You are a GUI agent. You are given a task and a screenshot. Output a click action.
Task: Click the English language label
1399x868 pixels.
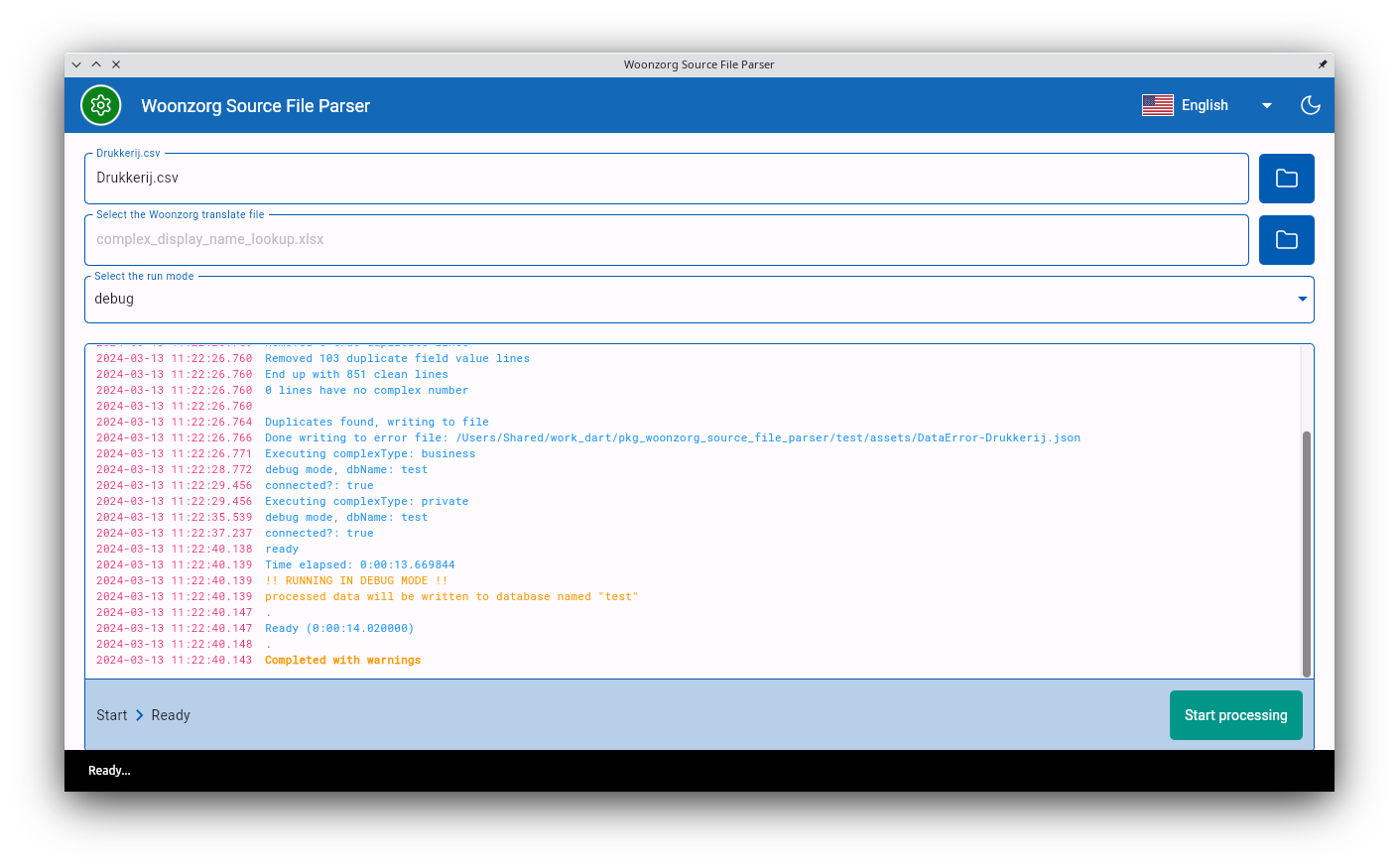(1205, 105)
